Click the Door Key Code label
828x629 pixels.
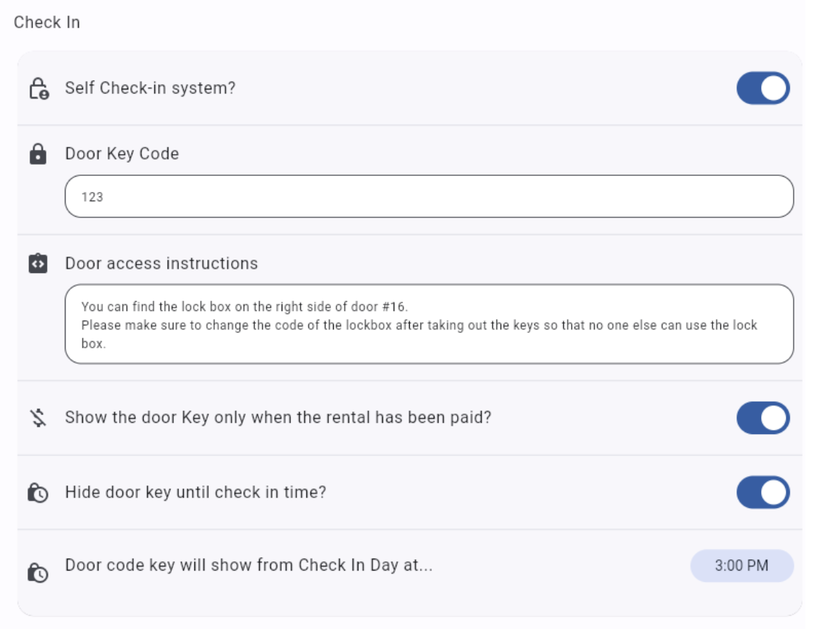click(x=122, y=154)
